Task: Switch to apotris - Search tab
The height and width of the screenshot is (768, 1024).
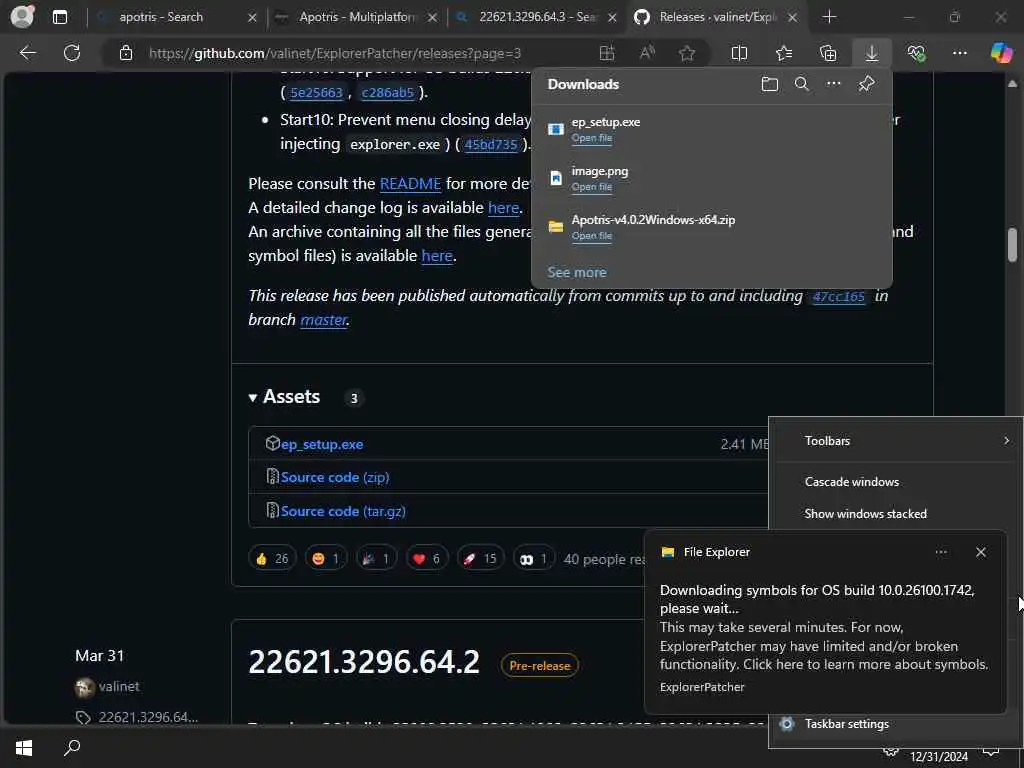Action: click(161, 17)
